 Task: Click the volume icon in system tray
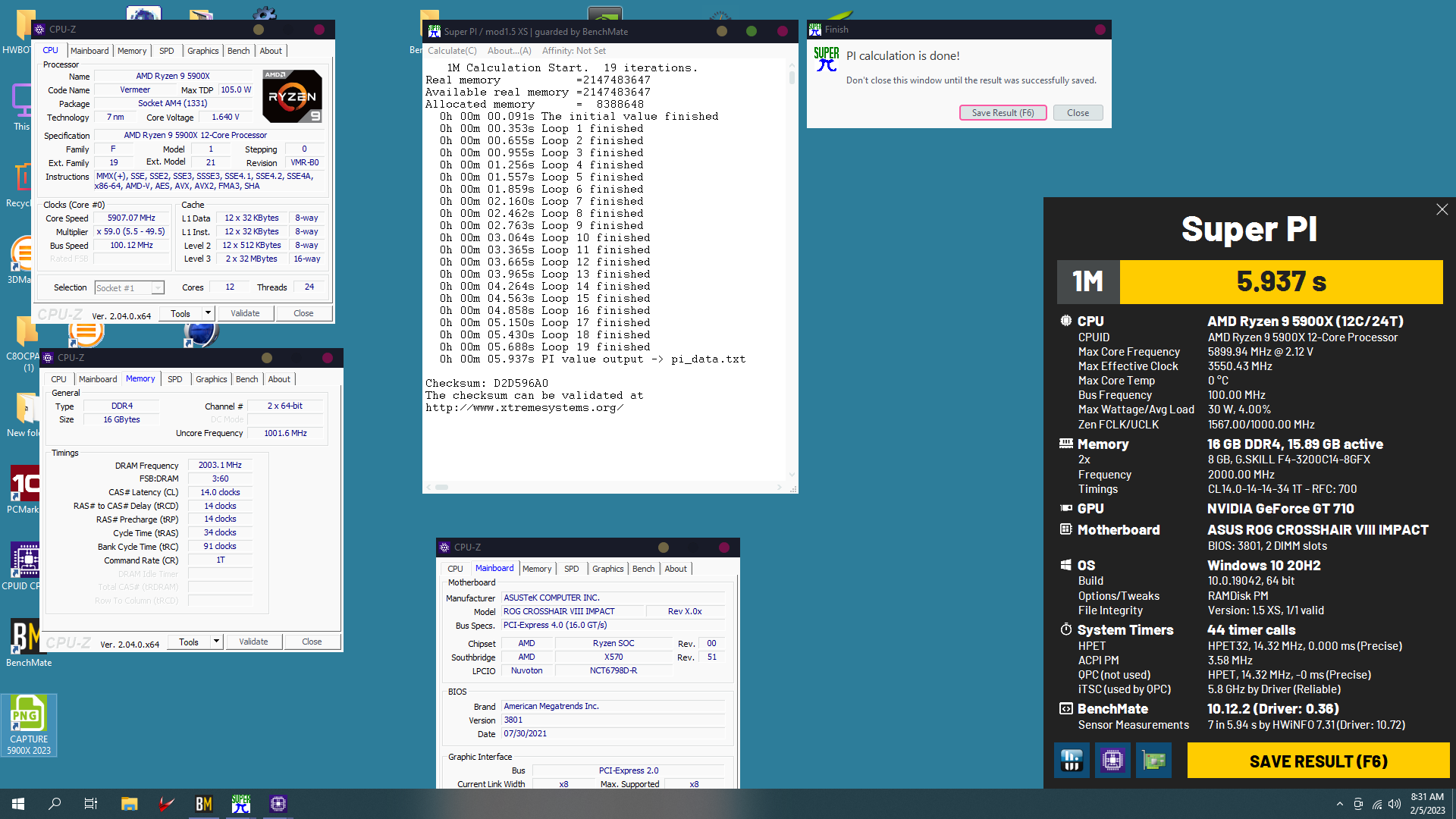point(1395,804)
